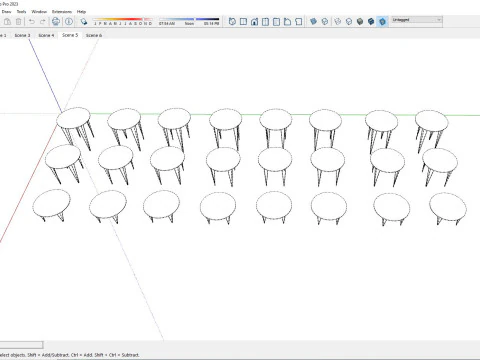The width and height of the screenshot is (480, 360).
Task: Switch to the Front view house icon
Action: pyautogui.click(x=254, y=22)
